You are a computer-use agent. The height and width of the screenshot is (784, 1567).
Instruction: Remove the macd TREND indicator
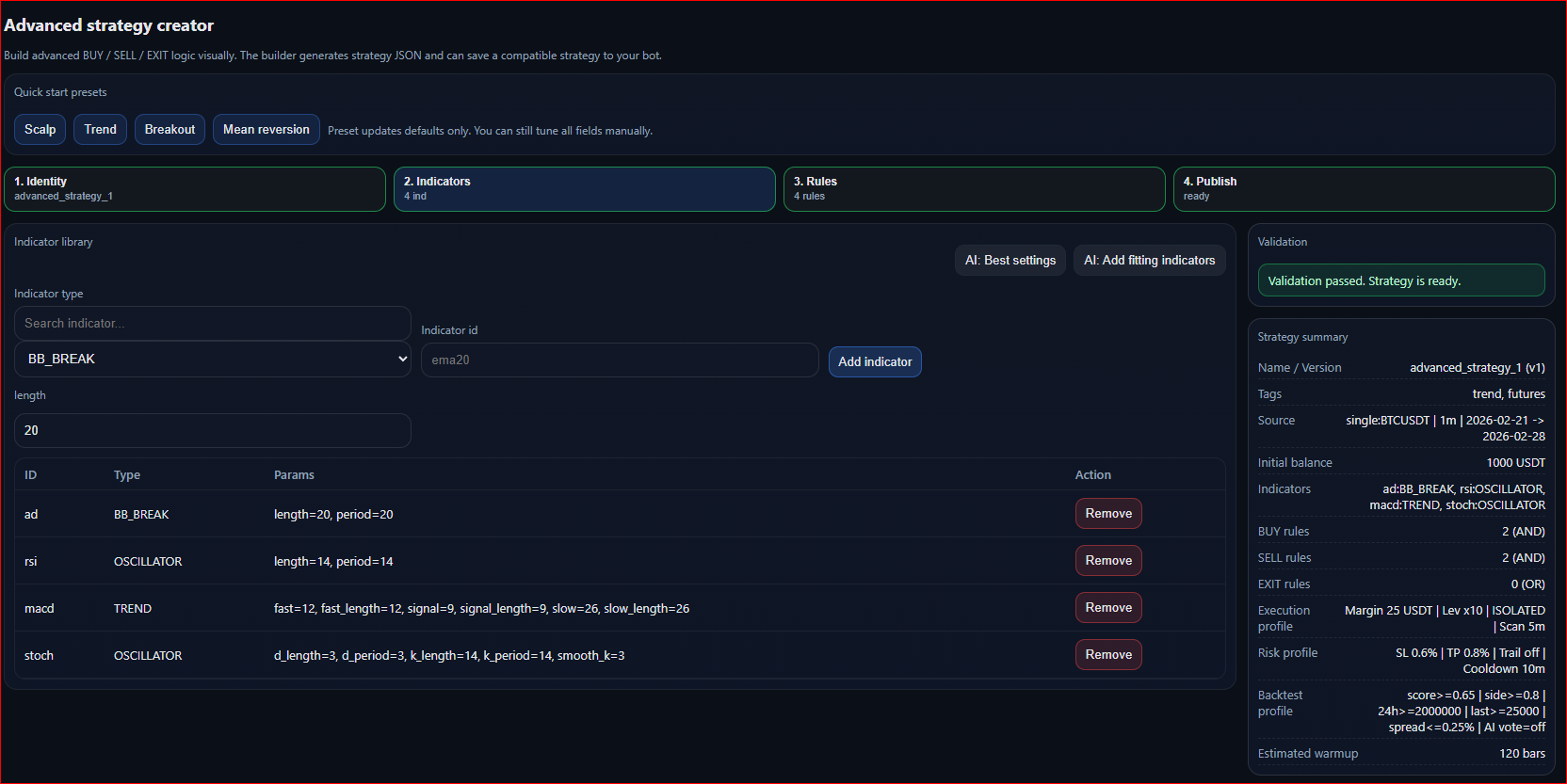click(1107, 608)
